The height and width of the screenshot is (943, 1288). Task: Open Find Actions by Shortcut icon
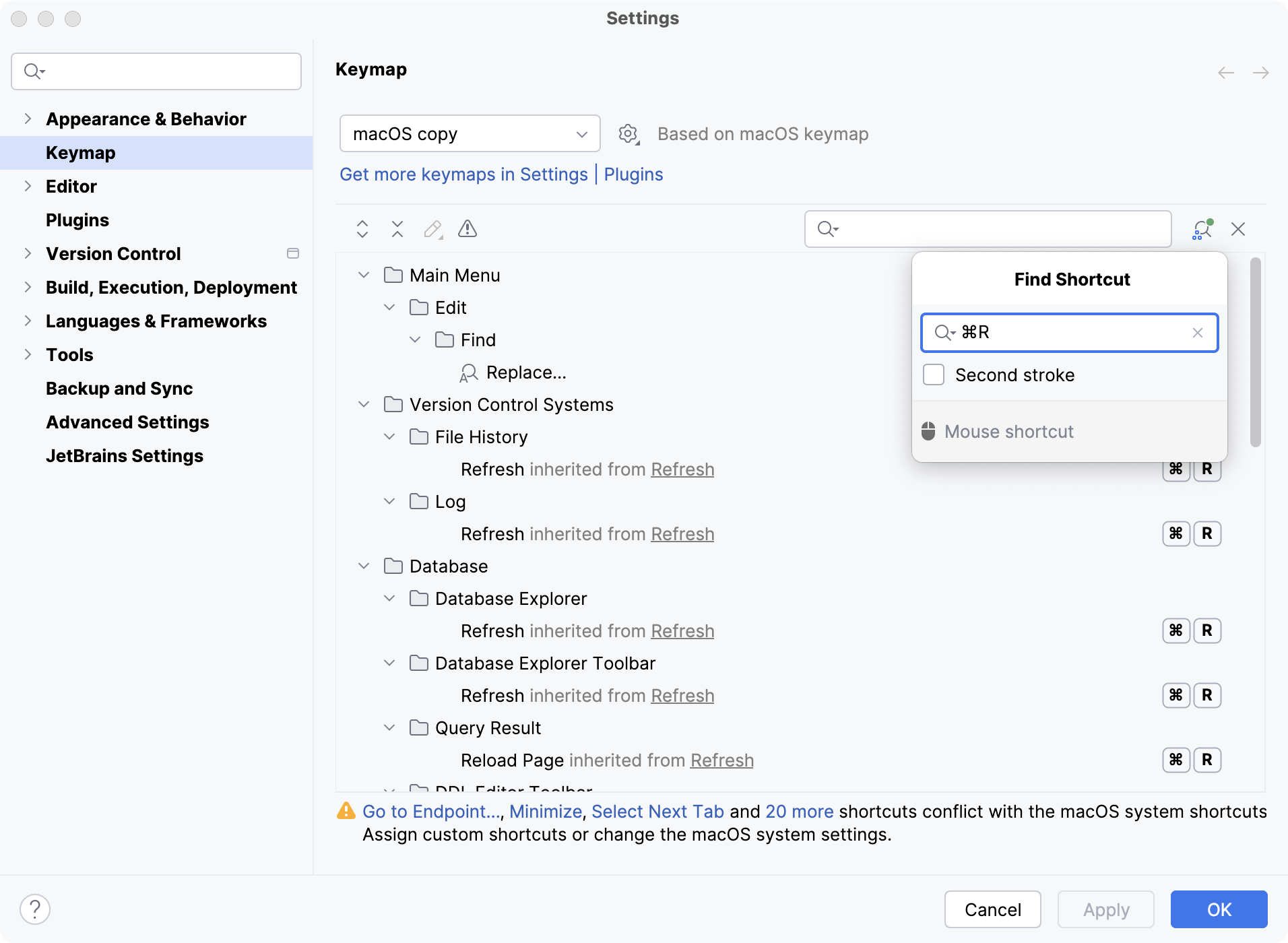[1202, 229]
